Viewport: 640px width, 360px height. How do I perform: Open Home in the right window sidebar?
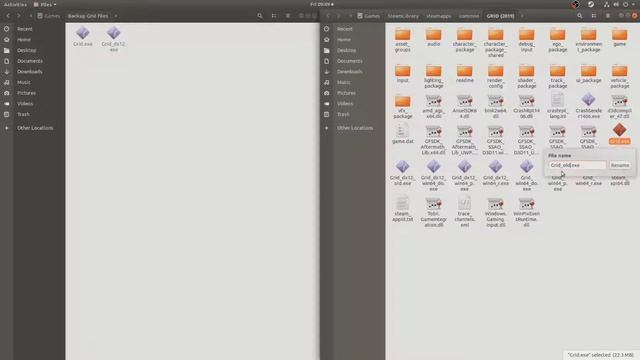pyautogui.click(x=344, y=40)
